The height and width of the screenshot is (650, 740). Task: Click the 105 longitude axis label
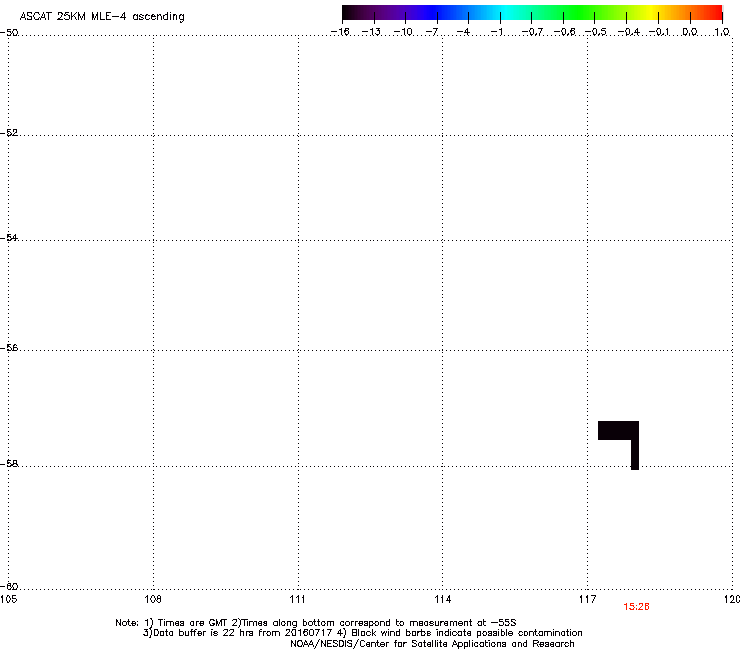pos(8,599)
